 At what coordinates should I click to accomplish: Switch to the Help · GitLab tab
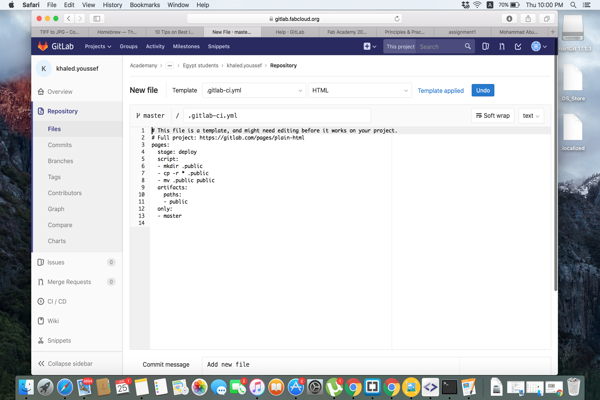point(290,32)
